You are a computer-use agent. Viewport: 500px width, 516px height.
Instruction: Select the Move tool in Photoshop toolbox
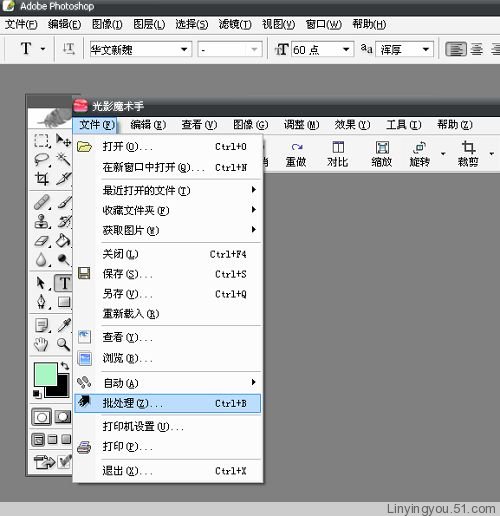click(63, 140)
